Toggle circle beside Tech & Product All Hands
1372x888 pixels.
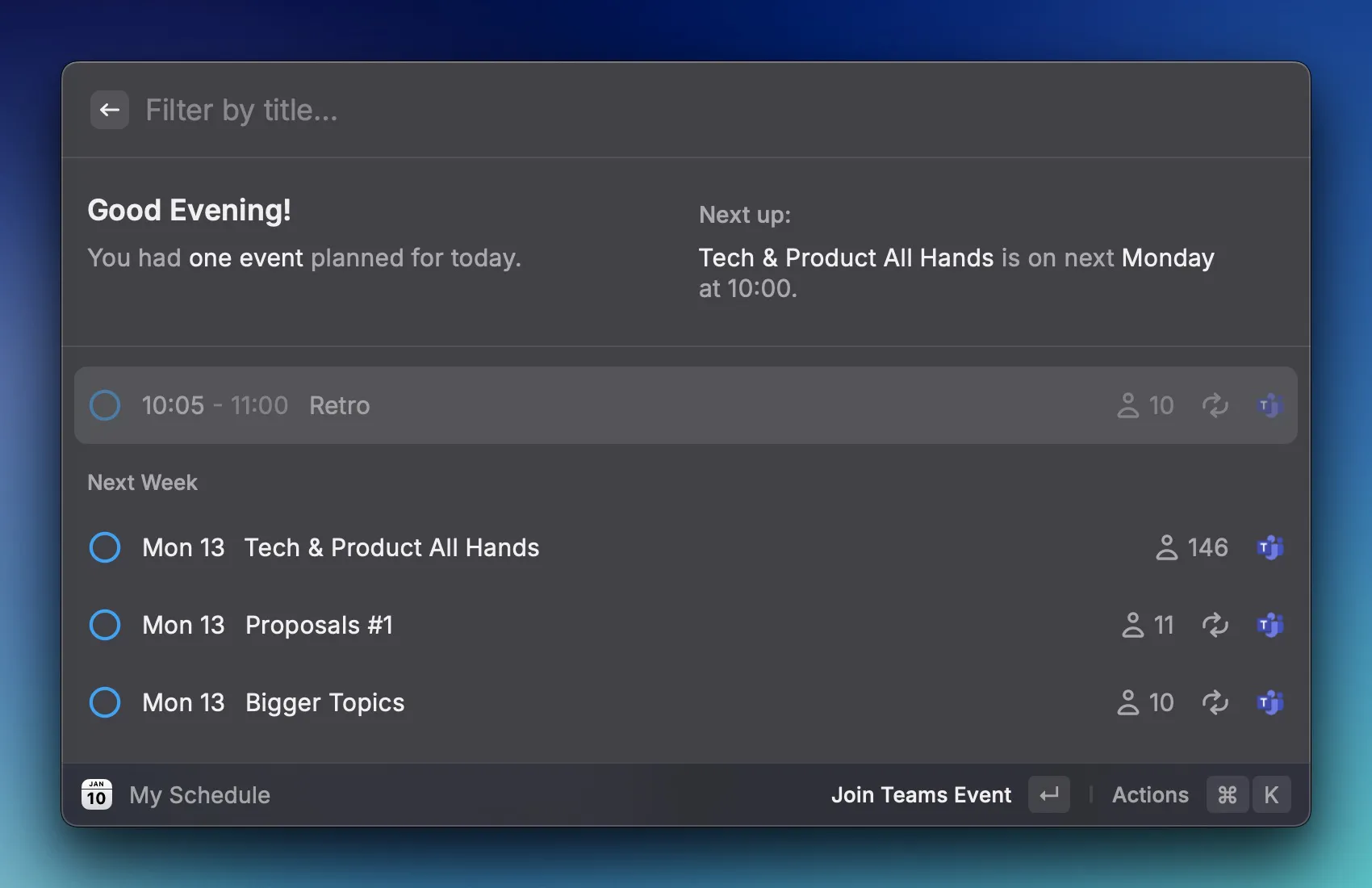pyautogui.click(x=105, y=547)
